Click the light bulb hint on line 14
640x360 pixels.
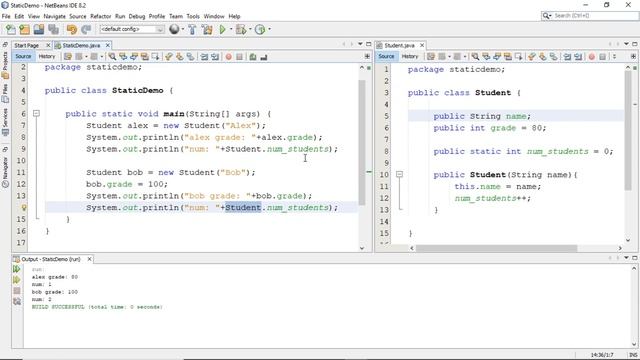tap(24, 208)
